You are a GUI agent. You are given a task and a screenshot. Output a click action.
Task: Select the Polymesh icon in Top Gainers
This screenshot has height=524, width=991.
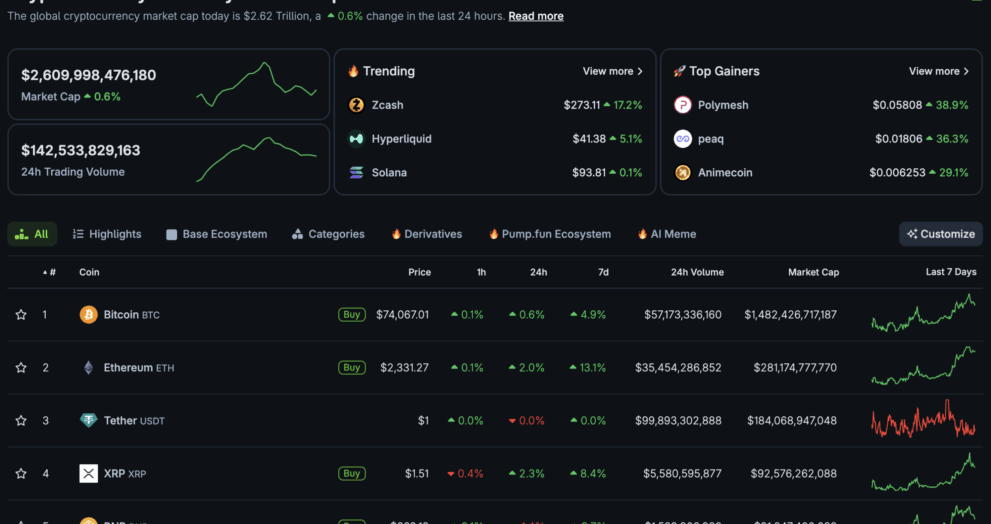(683, 105)
